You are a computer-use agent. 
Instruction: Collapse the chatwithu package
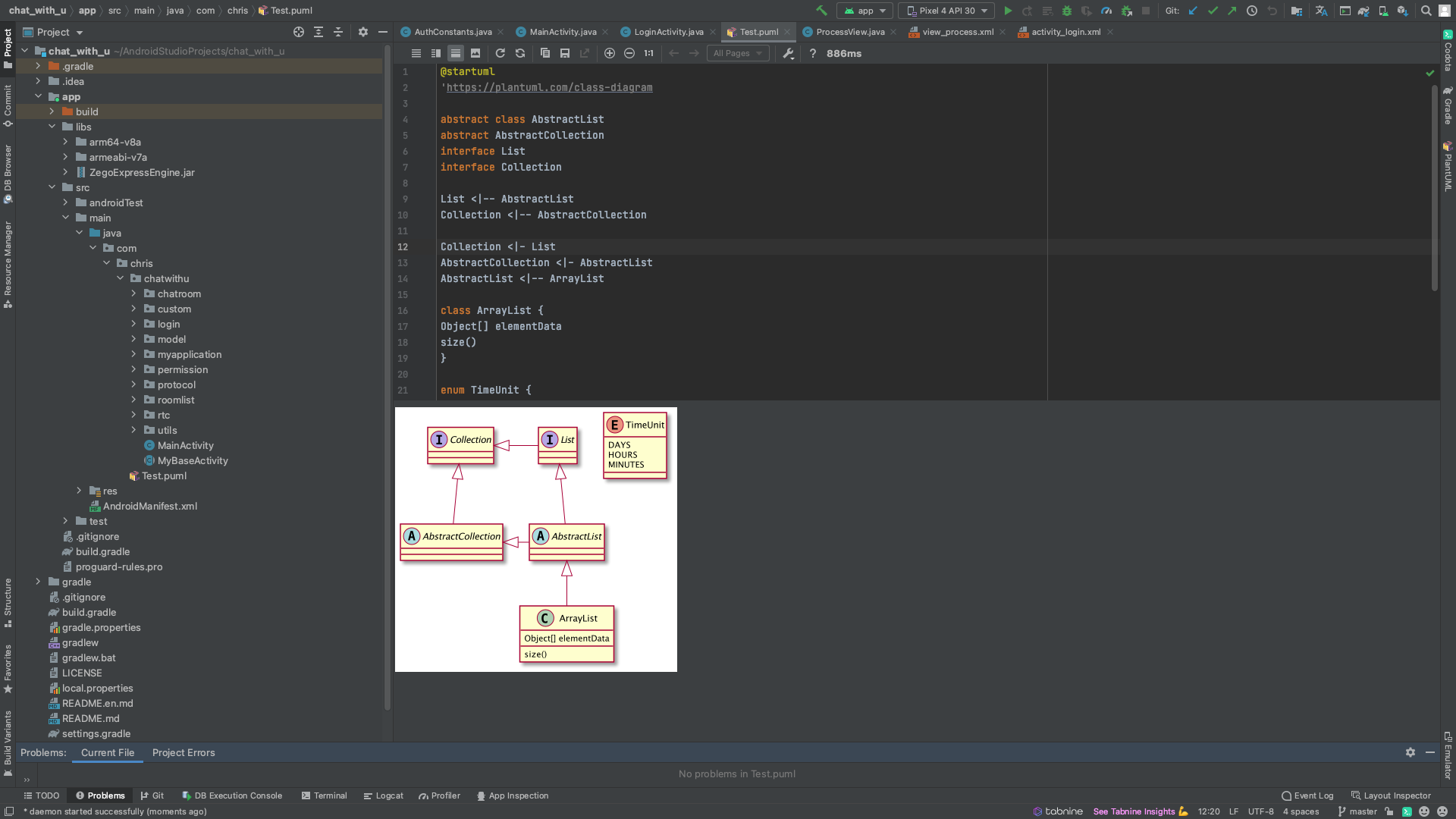pos(120,278)
